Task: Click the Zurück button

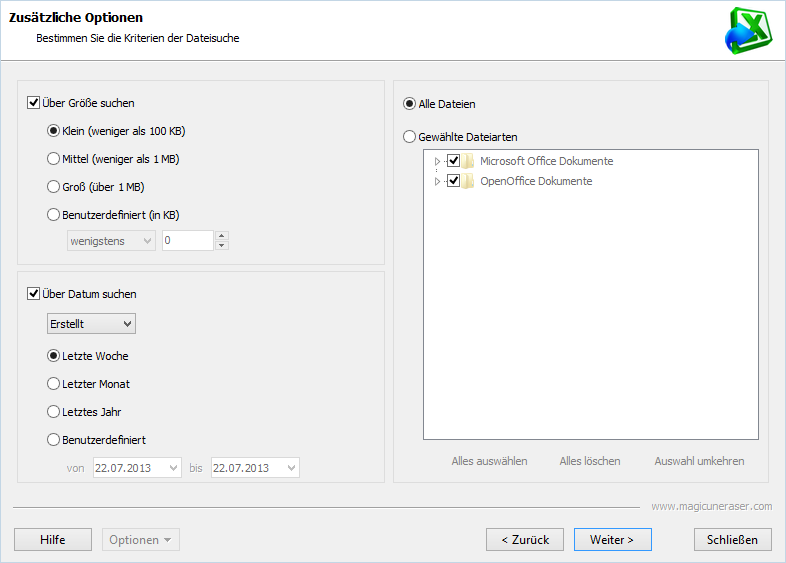Action: 525,540
